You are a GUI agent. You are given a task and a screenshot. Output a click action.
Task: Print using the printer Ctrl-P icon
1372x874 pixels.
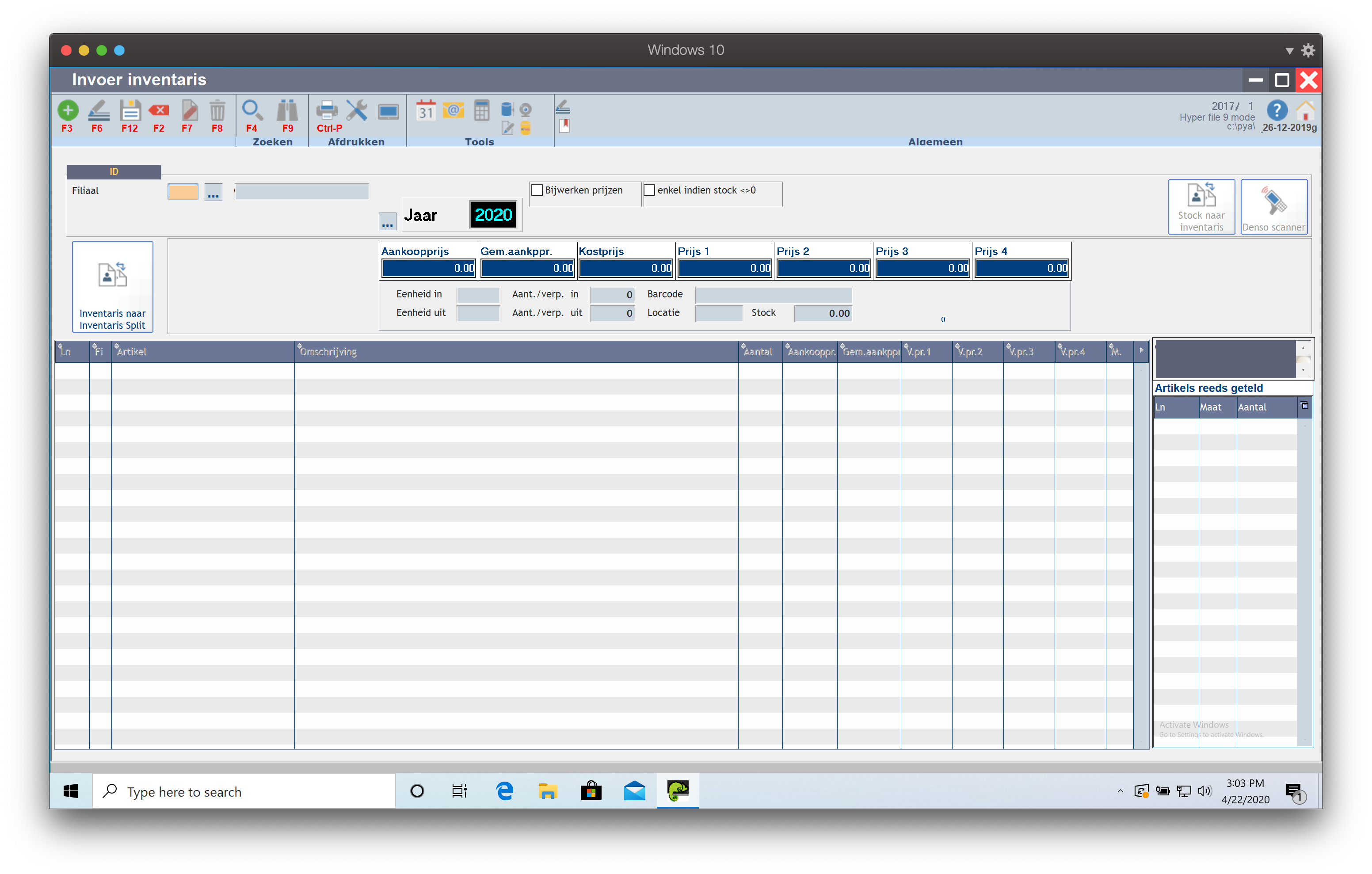(x=327, y=110)
